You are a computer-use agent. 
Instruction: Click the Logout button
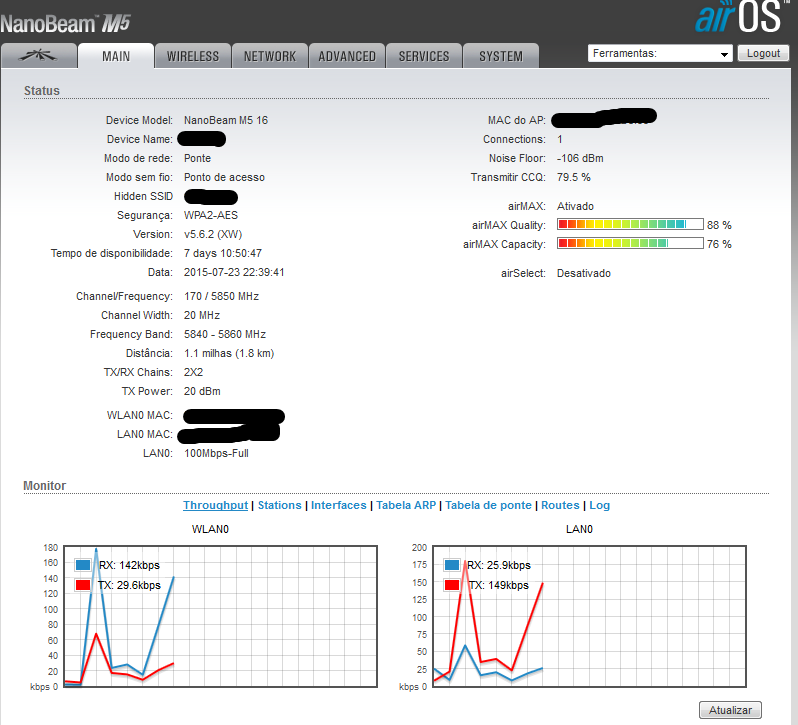tap(763, 53)
